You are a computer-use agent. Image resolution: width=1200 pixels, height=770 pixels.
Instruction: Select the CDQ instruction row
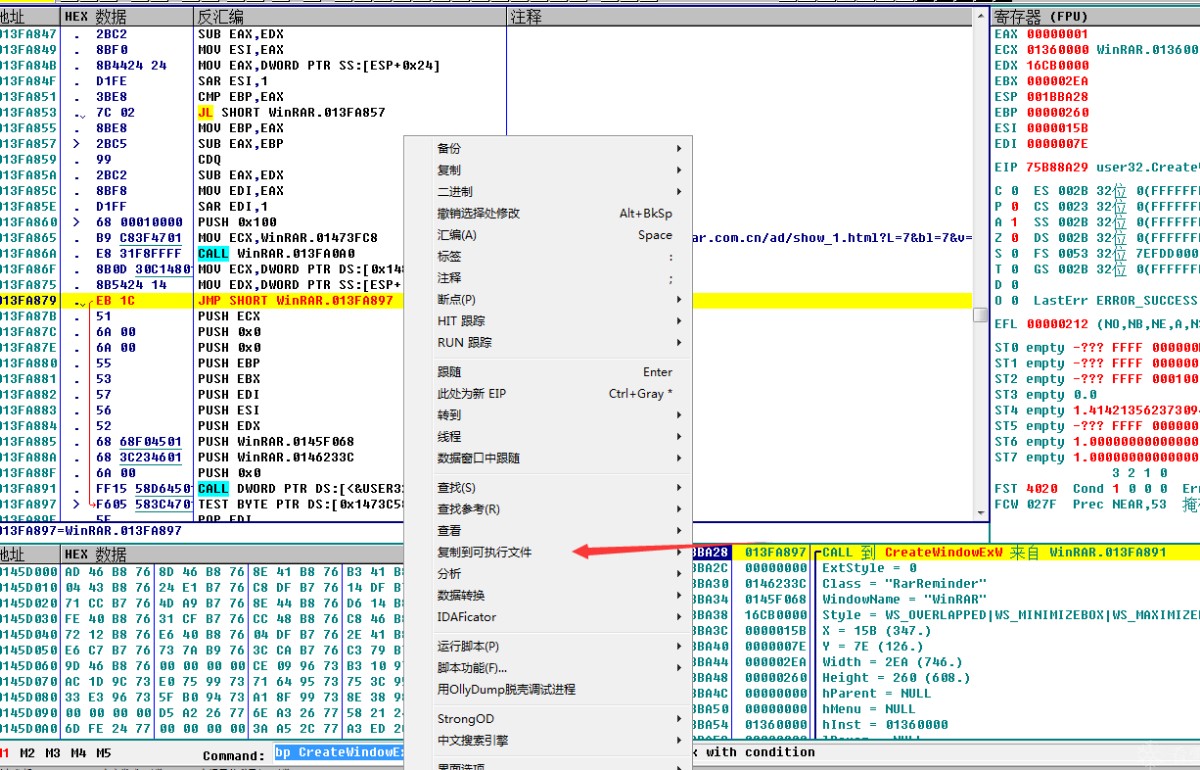[209, 159]
